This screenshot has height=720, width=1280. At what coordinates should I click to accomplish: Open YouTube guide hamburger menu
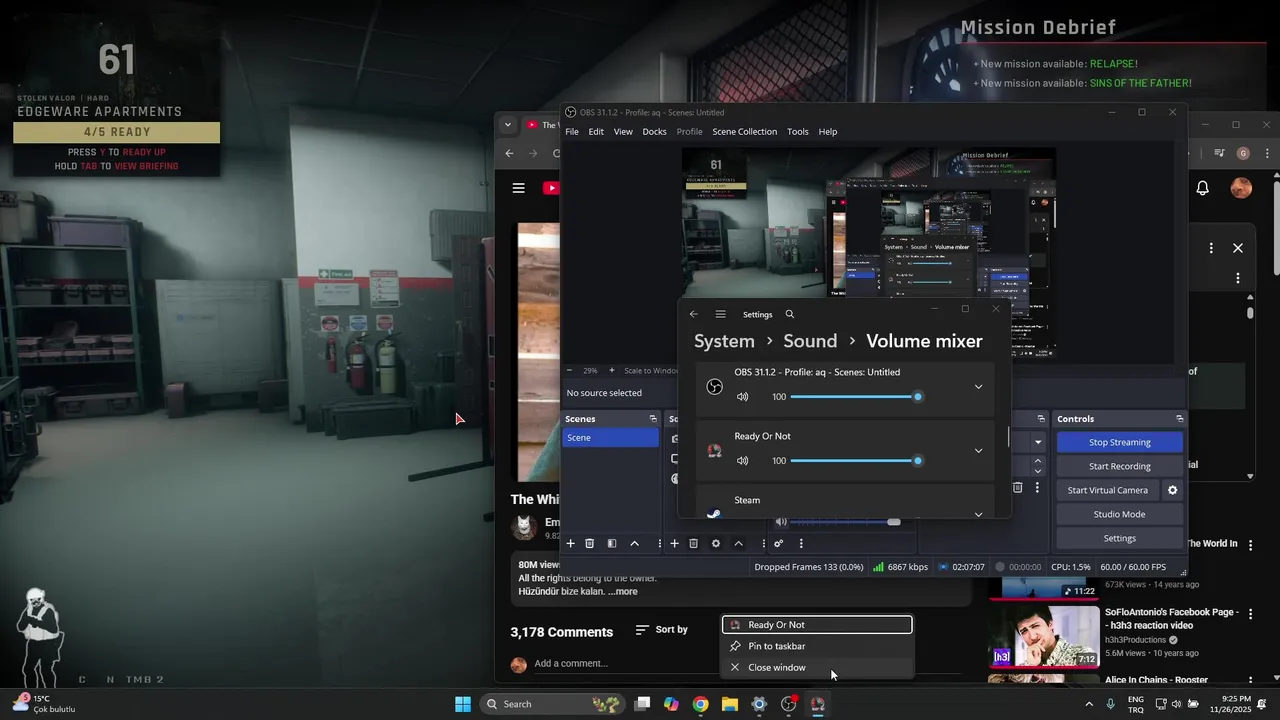[519, 187]
